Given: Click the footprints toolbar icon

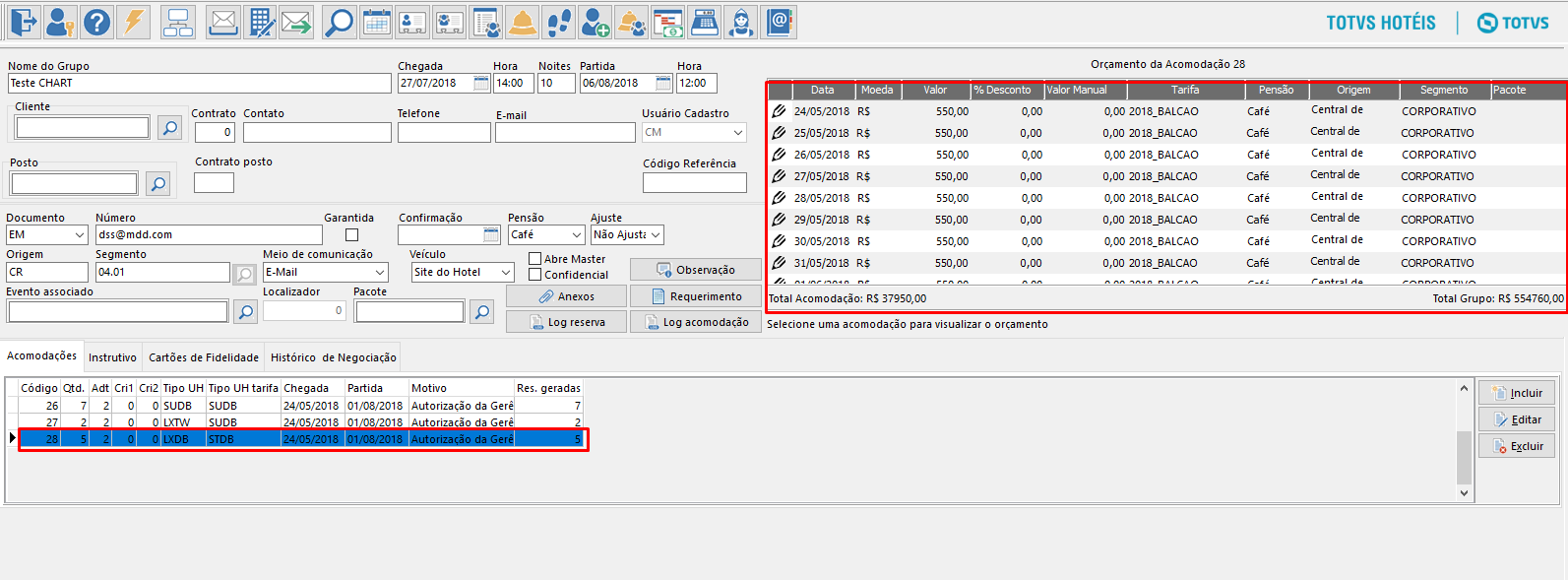Looking at the screenshot, I should tap(558, 22).
